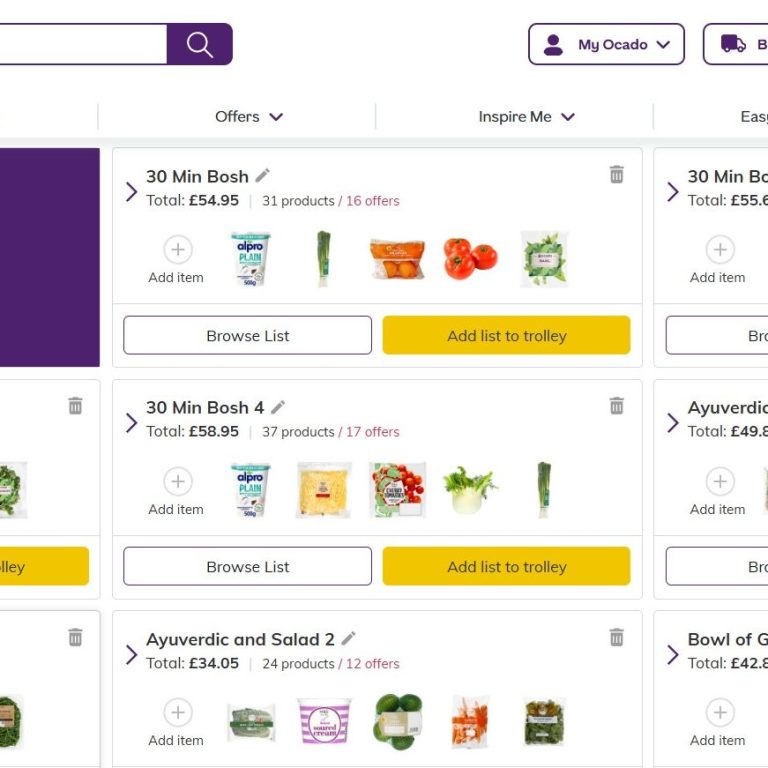Add an item to Ayuverdic and Salad 2
The width and height of the screenshot is (768, 768).
click(177, 713)
